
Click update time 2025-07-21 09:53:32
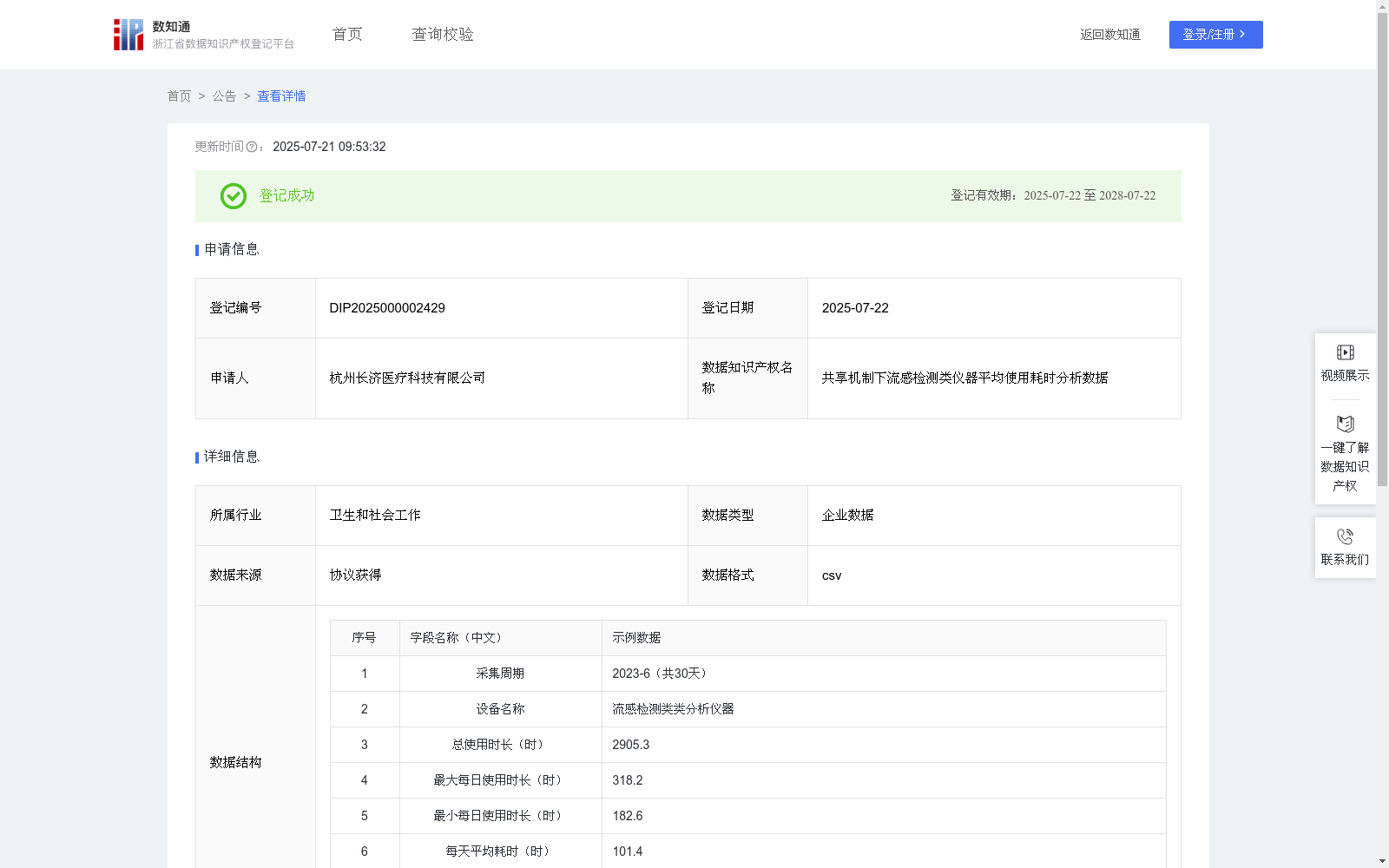(x=329, y=147)
